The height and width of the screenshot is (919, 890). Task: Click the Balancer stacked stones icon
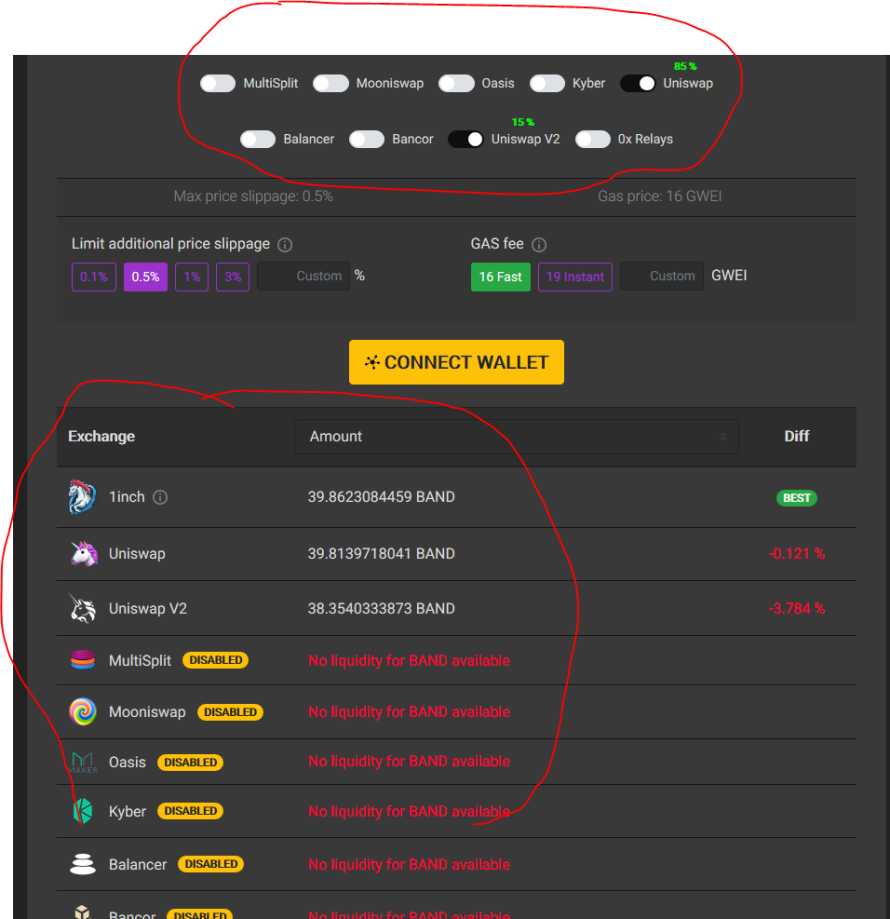[83, 864]
